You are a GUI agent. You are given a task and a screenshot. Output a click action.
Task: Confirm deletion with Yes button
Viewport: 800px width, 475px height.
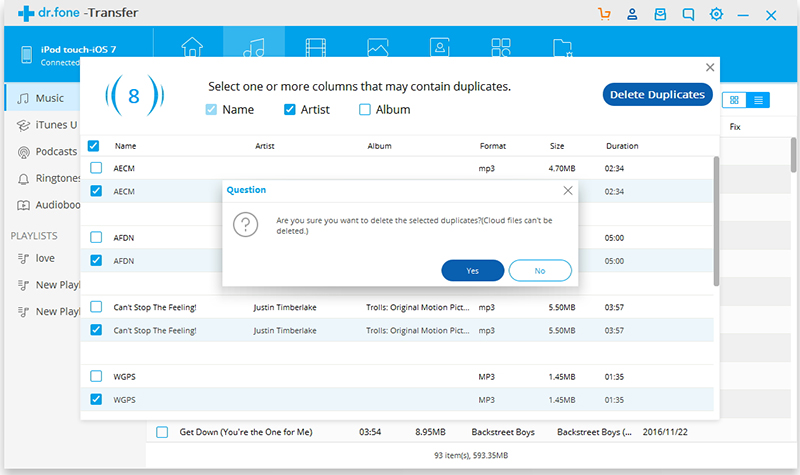(472, 270)
